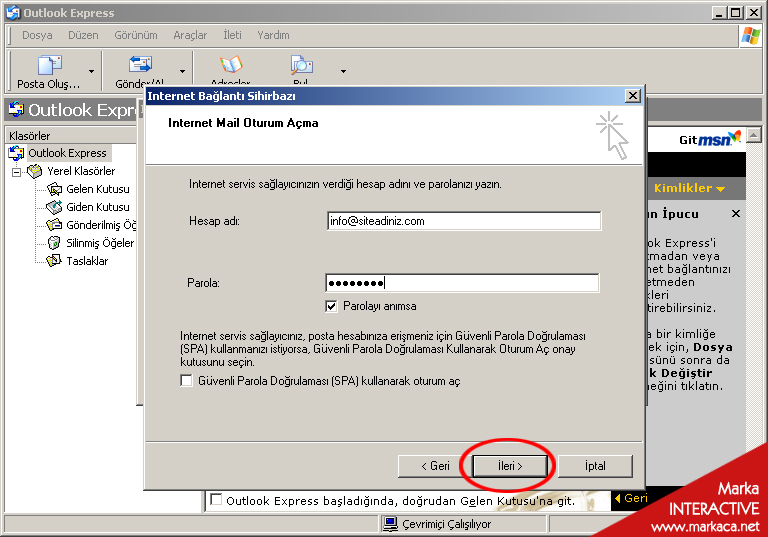Click the Bul search toolbar icon

pyautogui.click(x=302, y=64)
